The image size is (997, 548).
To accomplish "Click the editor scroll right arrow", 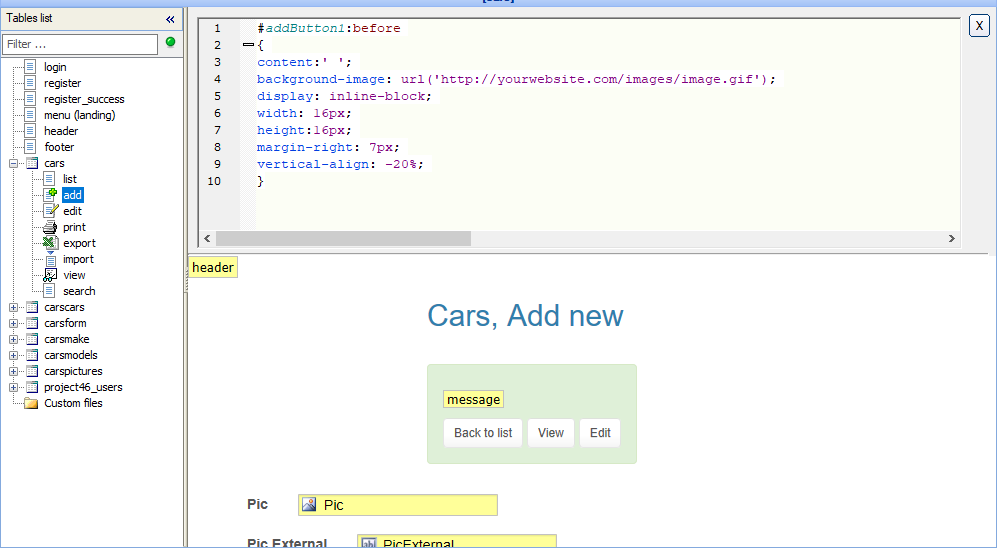I will coord(951,238).
